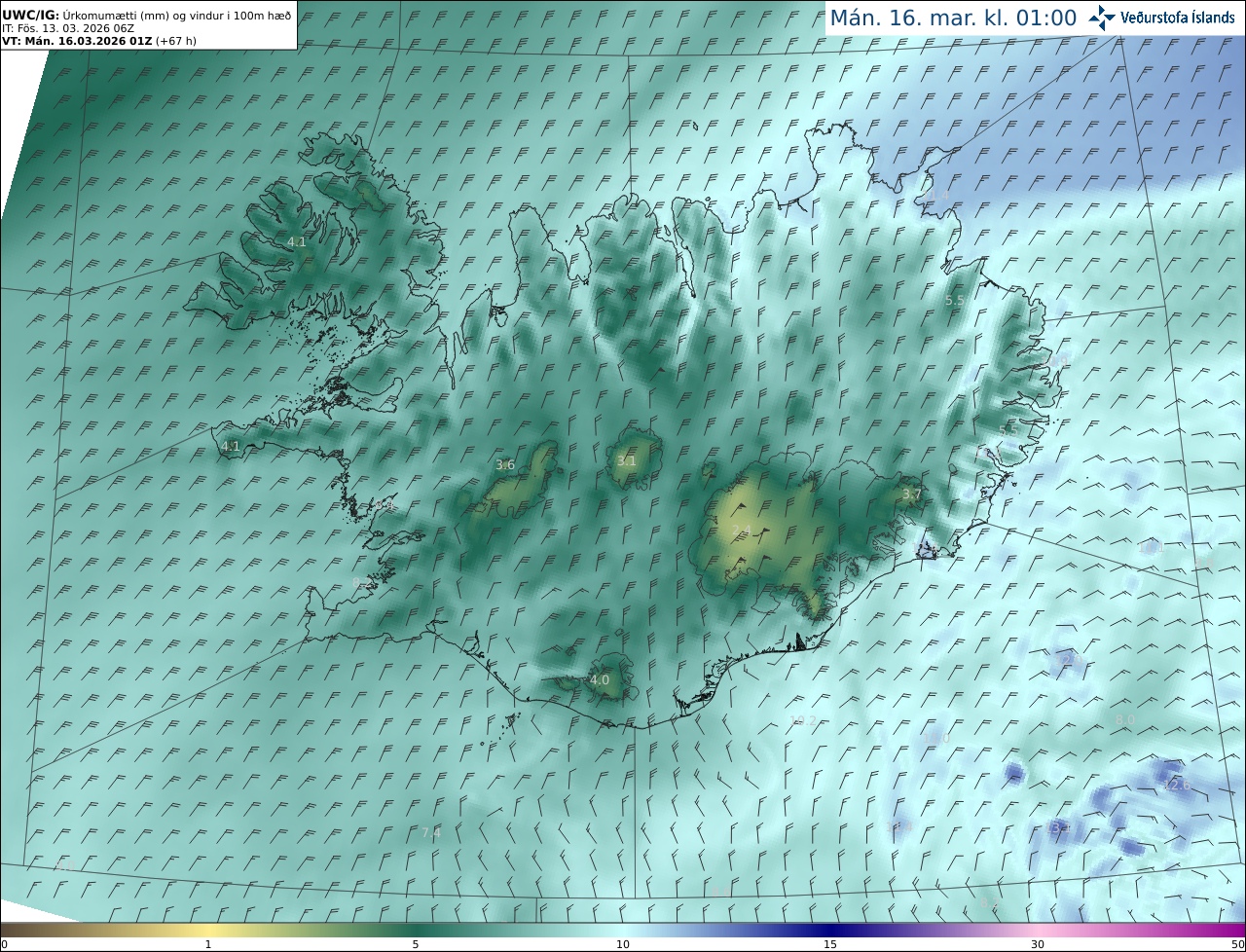Click the 50 tick on the color scale
1246x952 pixels.
click(1237, 944)
